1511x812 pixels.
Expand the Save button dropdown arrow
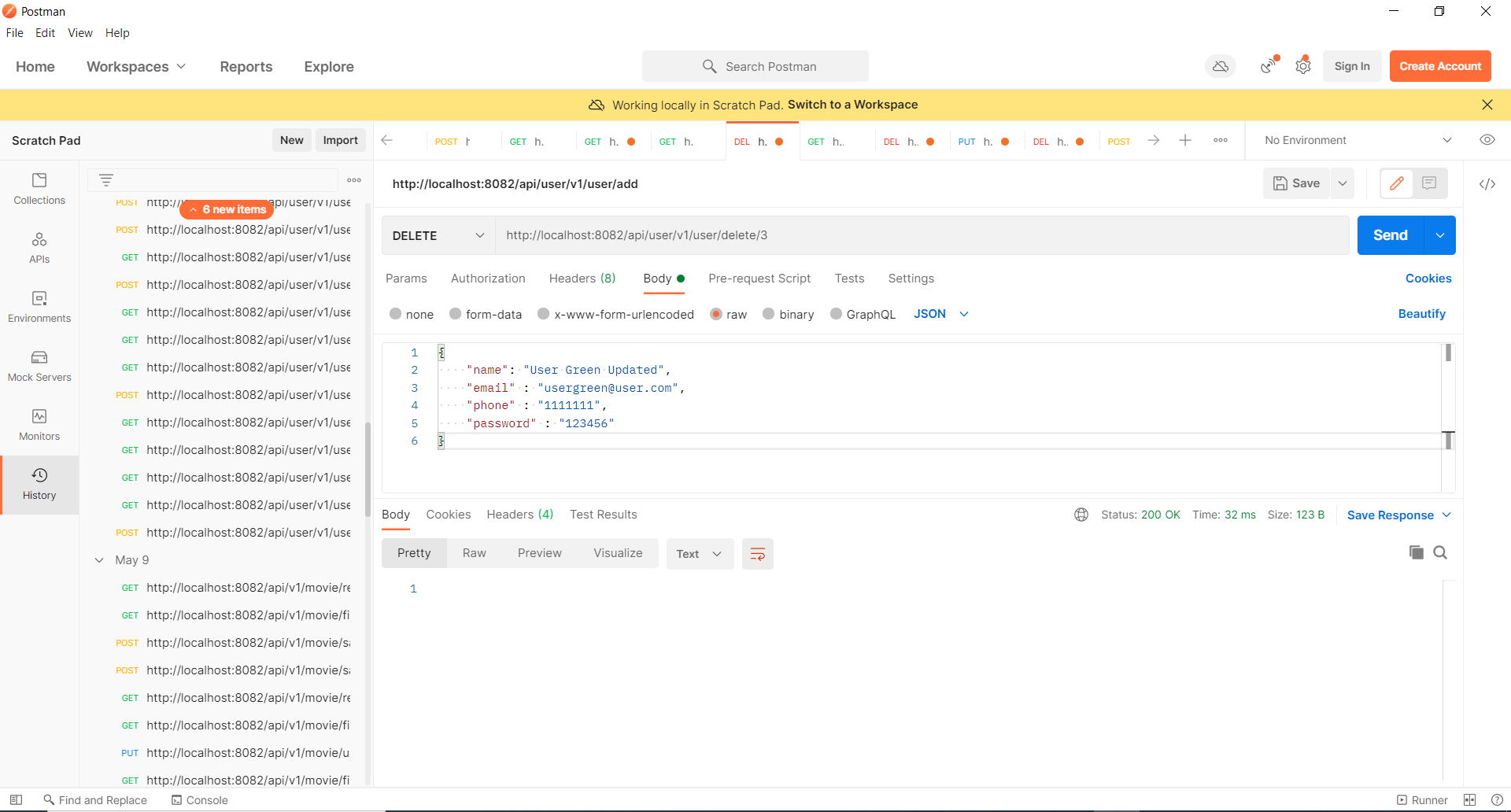1343,183
